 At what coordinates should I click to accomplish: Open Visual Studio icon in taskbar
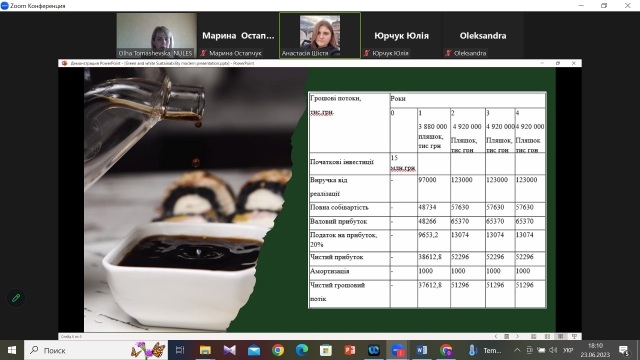(x=229, y=350)
